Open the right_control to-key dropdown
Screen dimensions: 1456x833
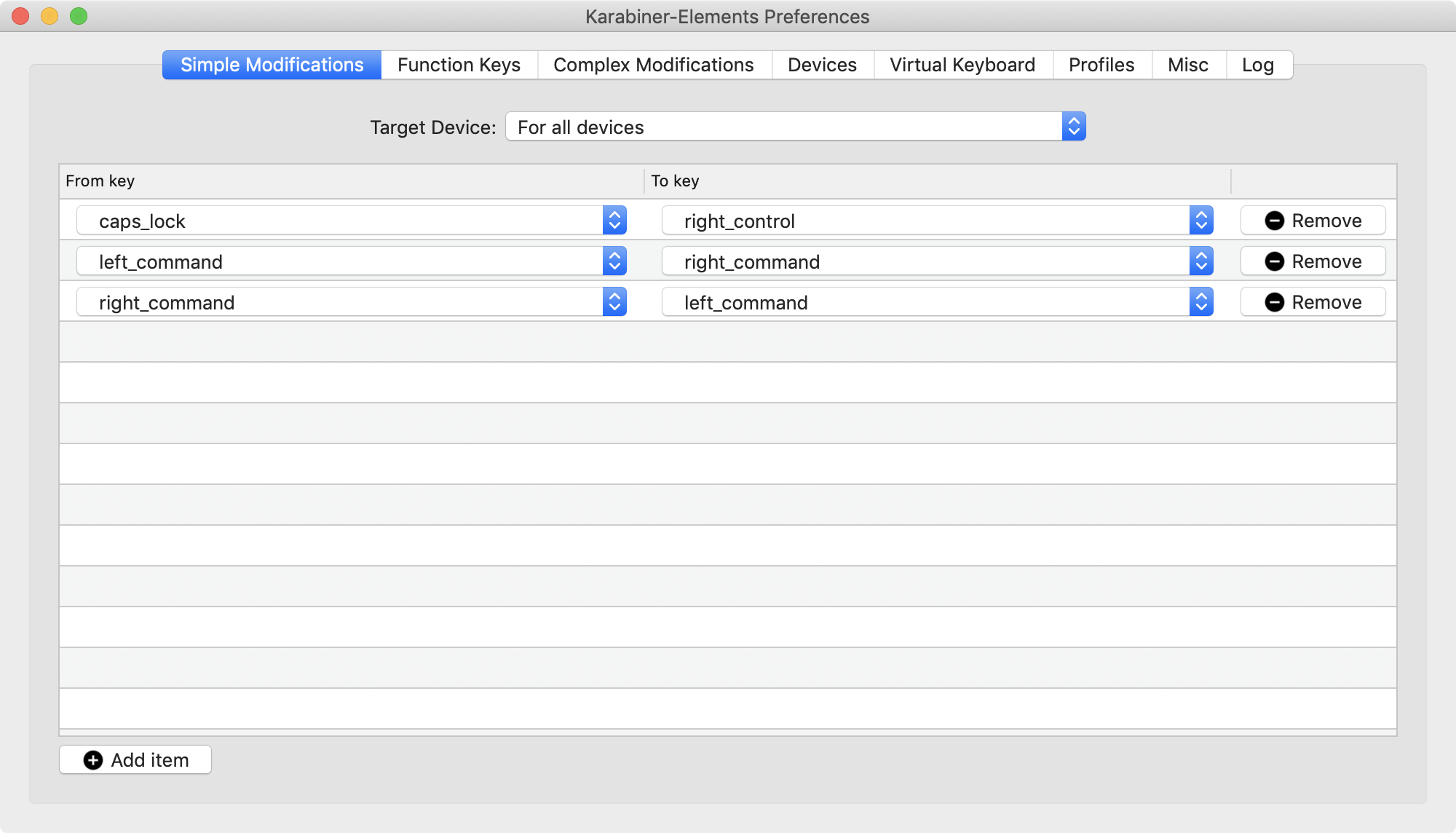coord(938,221)
